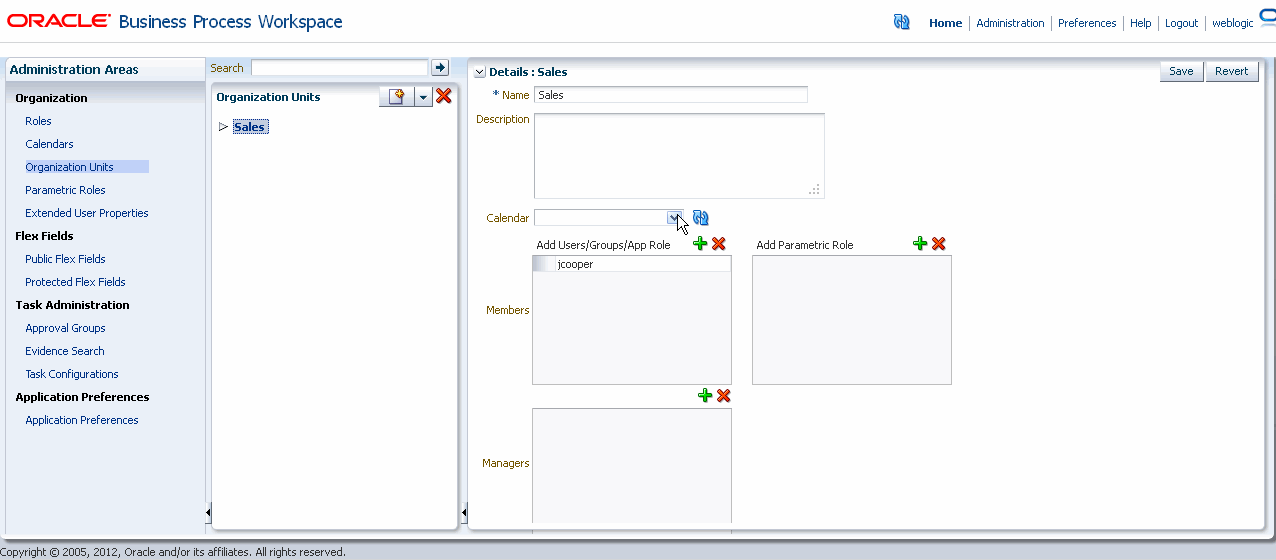The height and width of the screenshot is (560, 1276).
Task: Open the Calendar dropdown list
Action: 676,218
